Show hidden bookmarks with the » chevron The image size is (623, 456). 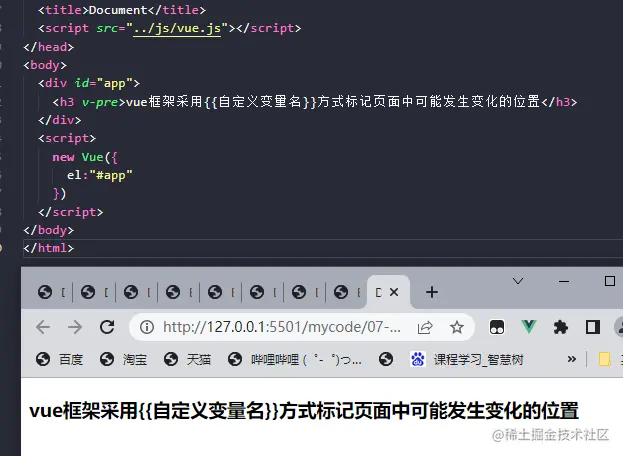point(571,359)
